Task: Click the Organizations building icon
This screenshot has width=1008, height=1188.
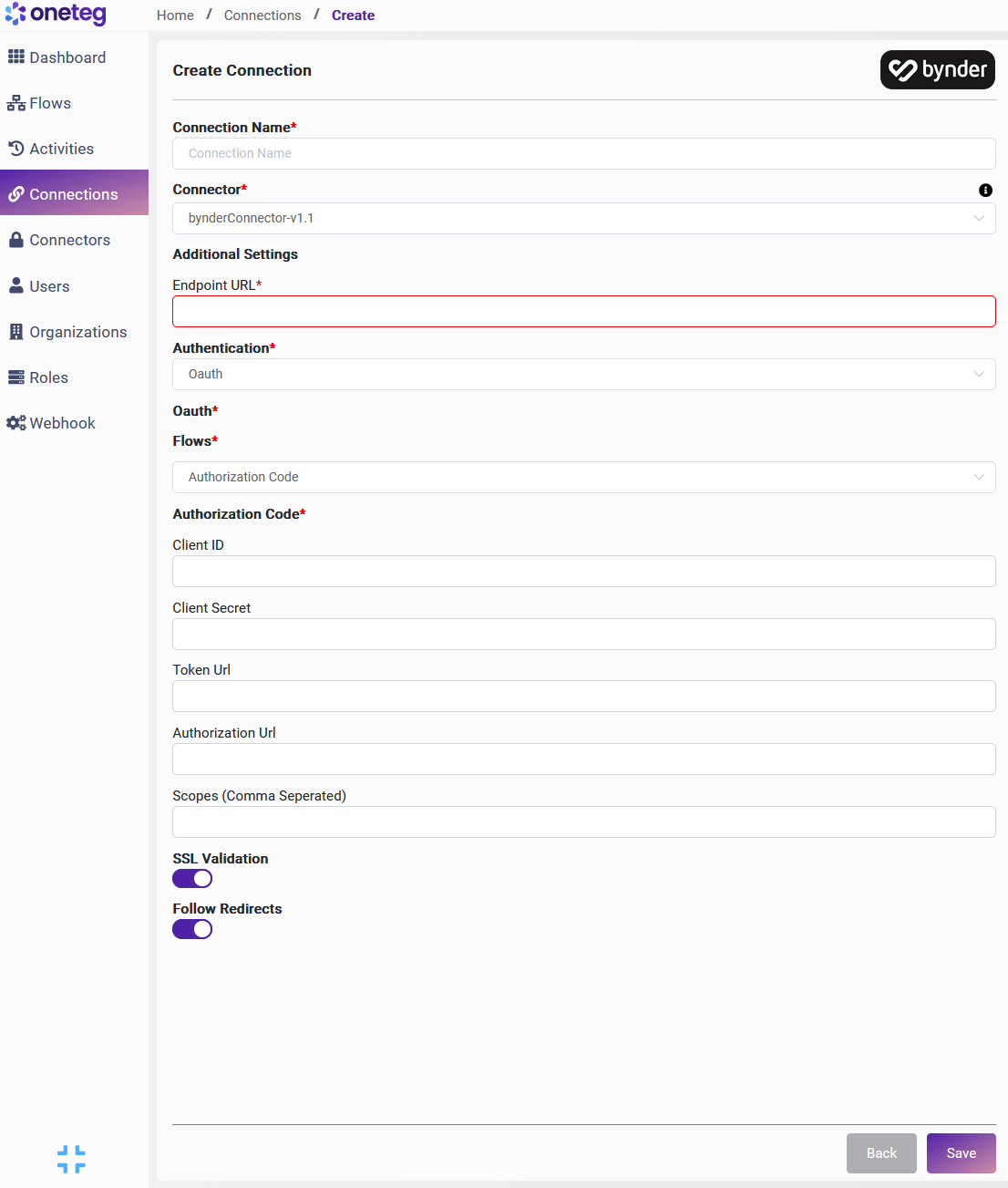Action: 15,332
